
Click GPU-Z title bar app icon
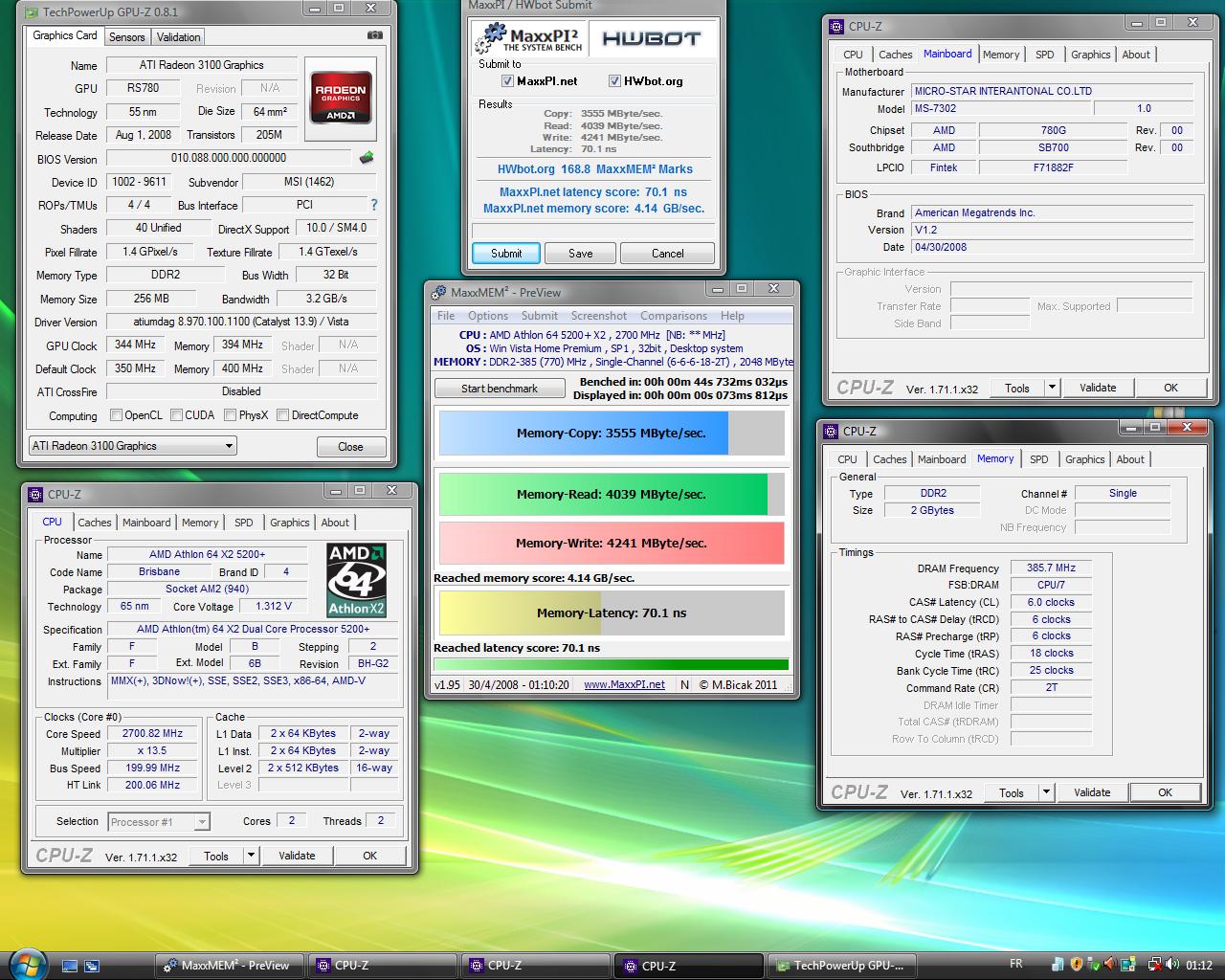click(x=32, y=12)
